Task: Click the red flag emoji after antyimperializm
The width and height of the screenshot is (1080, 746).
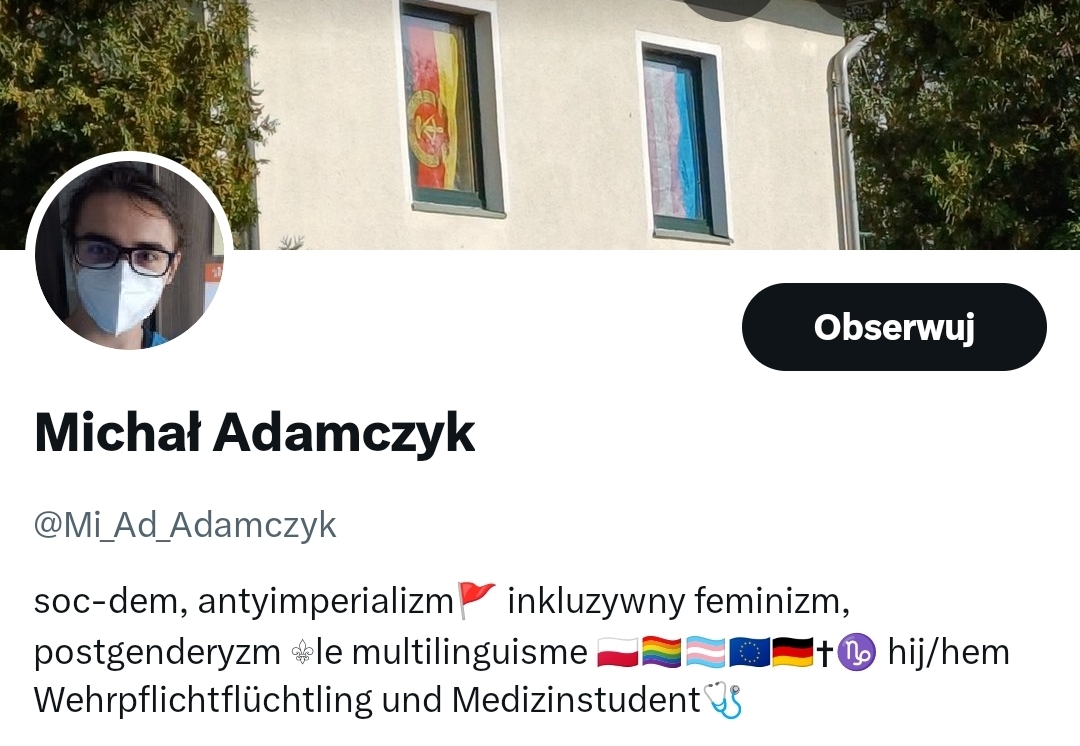Action: [x=477, y=599]
